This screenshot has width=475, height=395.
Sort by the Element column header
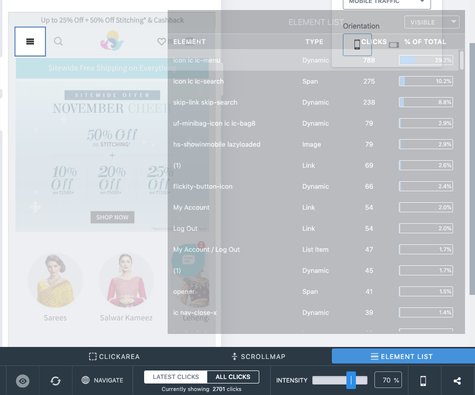[x=189, y=42]
